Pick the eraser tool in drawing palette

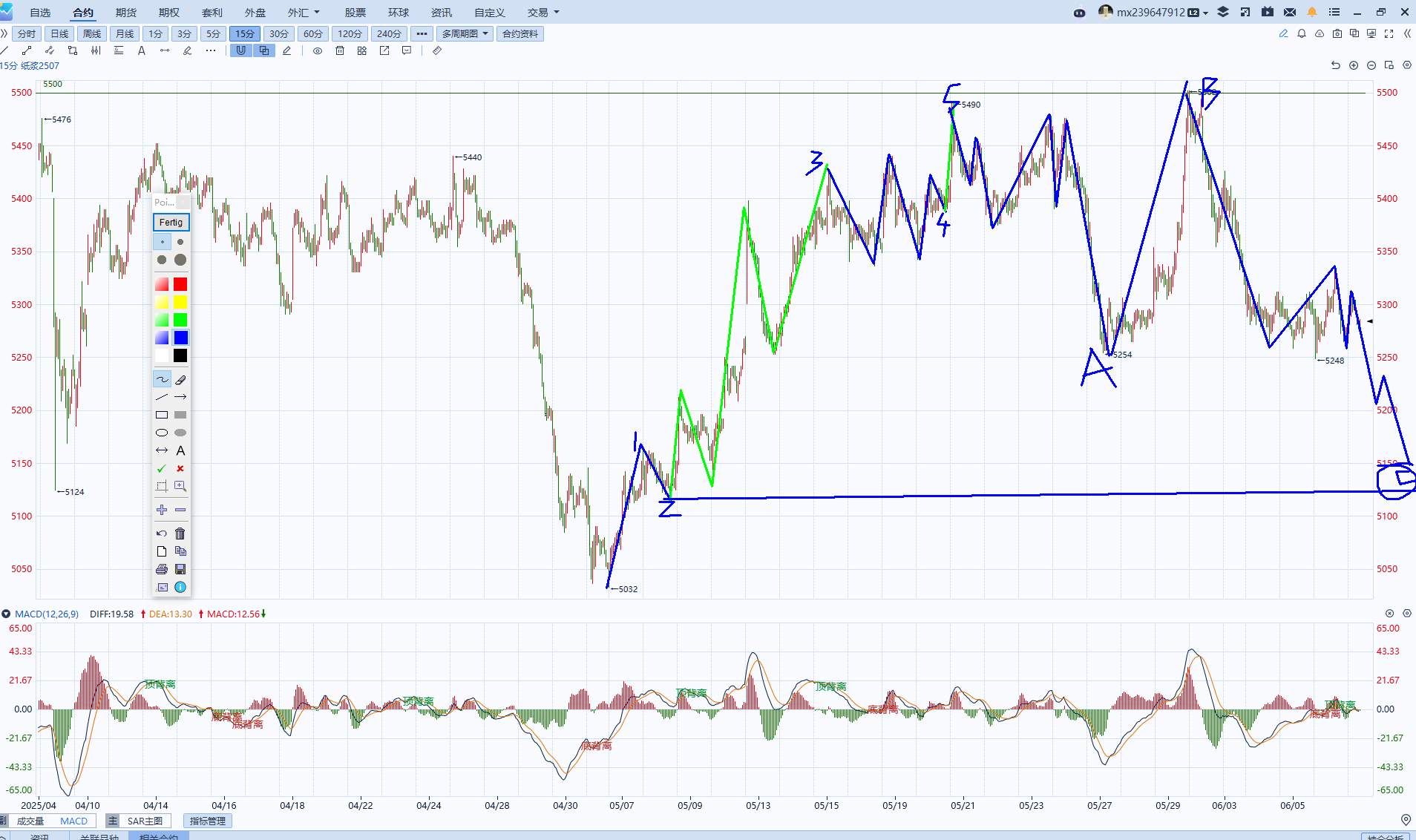pos(180,379)
